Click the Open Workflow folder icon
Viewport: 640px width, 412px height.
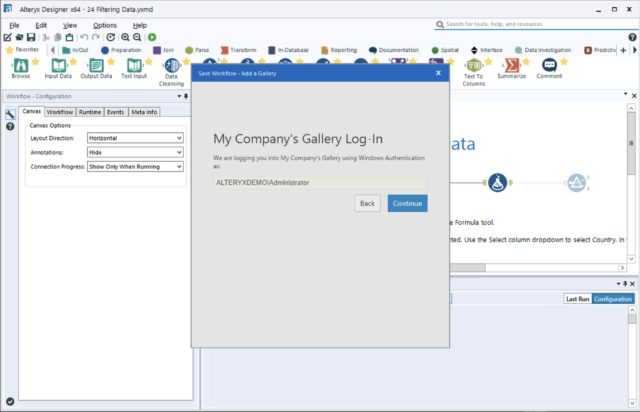point(19,37)
